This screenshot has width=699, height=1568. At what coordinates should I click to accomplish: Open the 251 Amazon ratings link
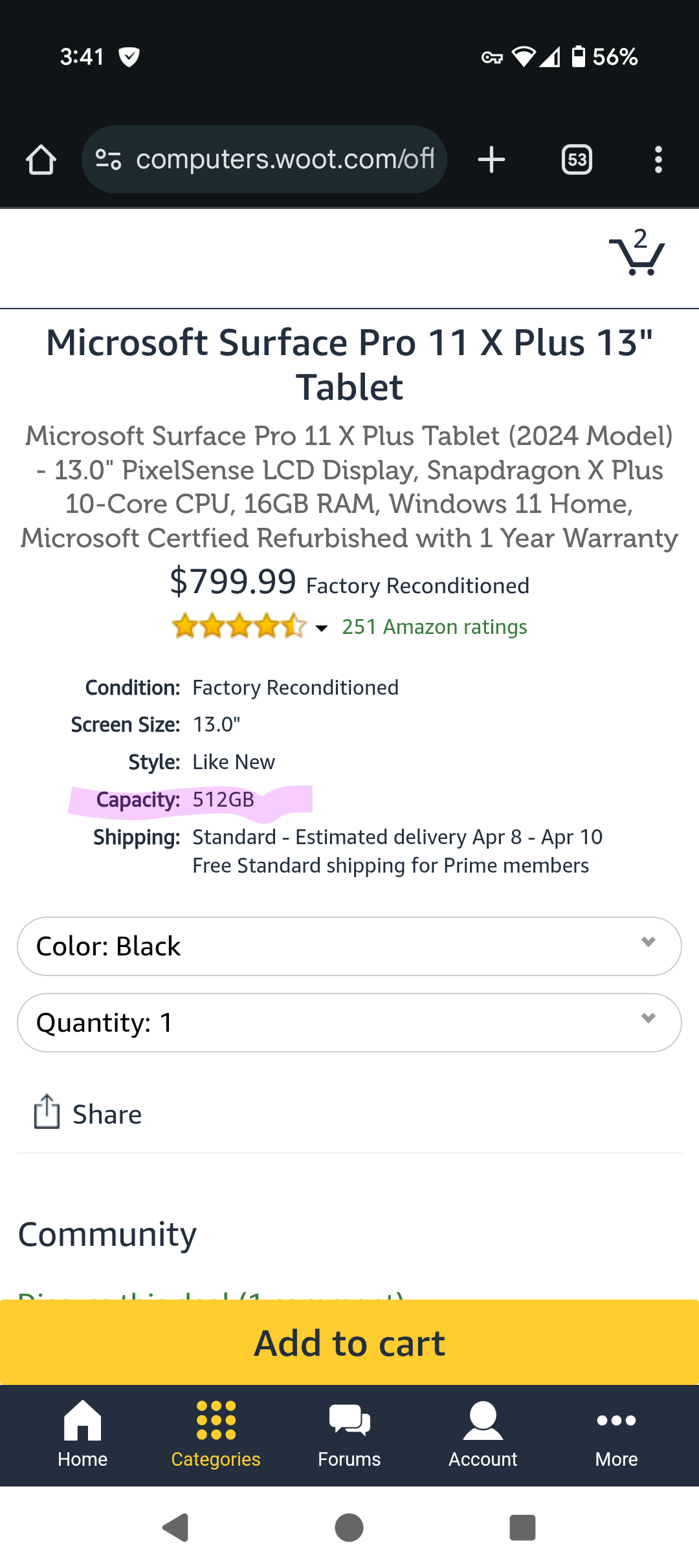[434, 627]
